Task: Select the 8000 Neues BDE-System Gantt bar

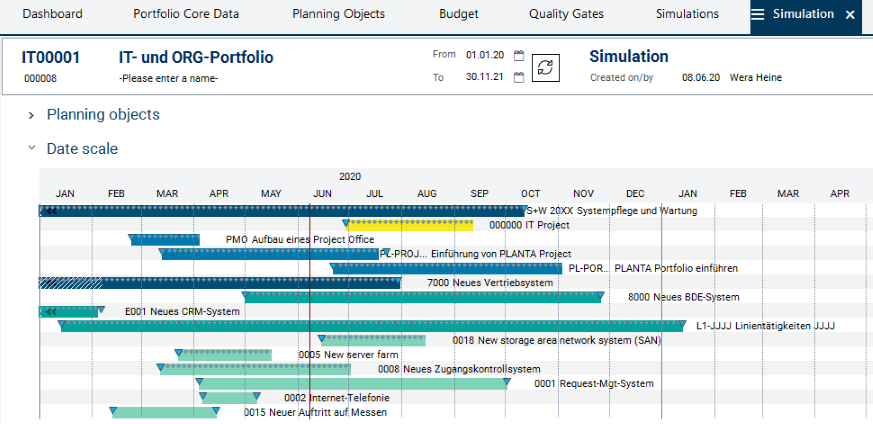Action: [x=422, y=297]
